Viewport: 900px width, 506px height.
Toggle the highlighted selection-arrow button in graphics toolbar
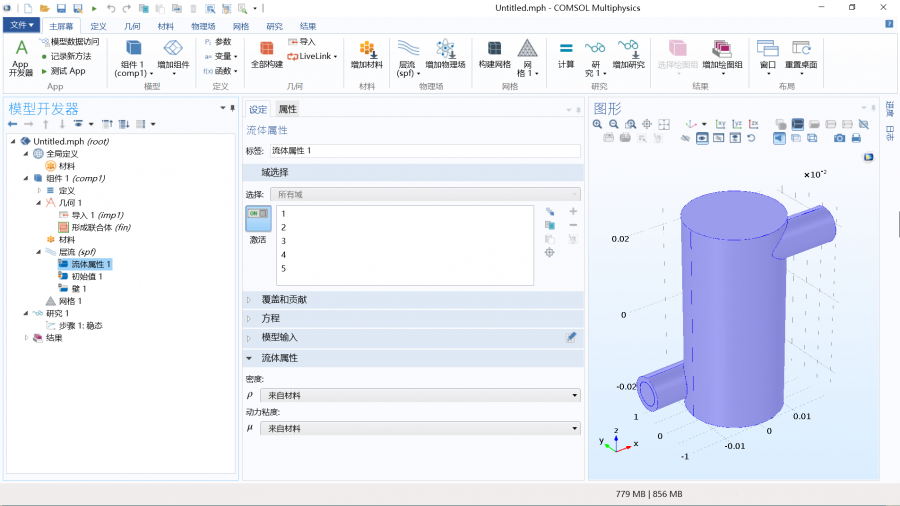779,138
